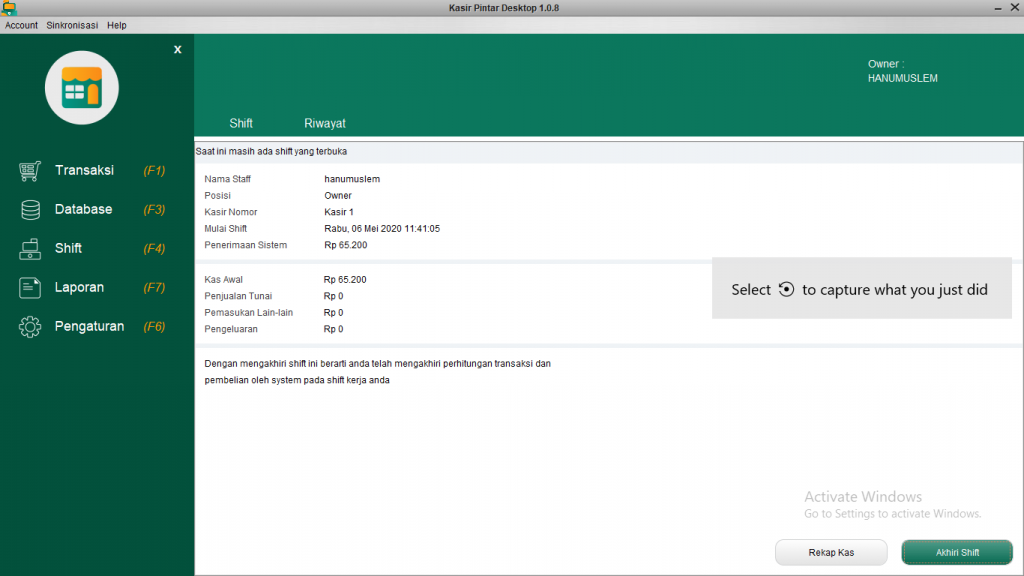Select Laporan label in the sidebar
This screenshot has height=576, width=1024.
click(x=79, y=287)
